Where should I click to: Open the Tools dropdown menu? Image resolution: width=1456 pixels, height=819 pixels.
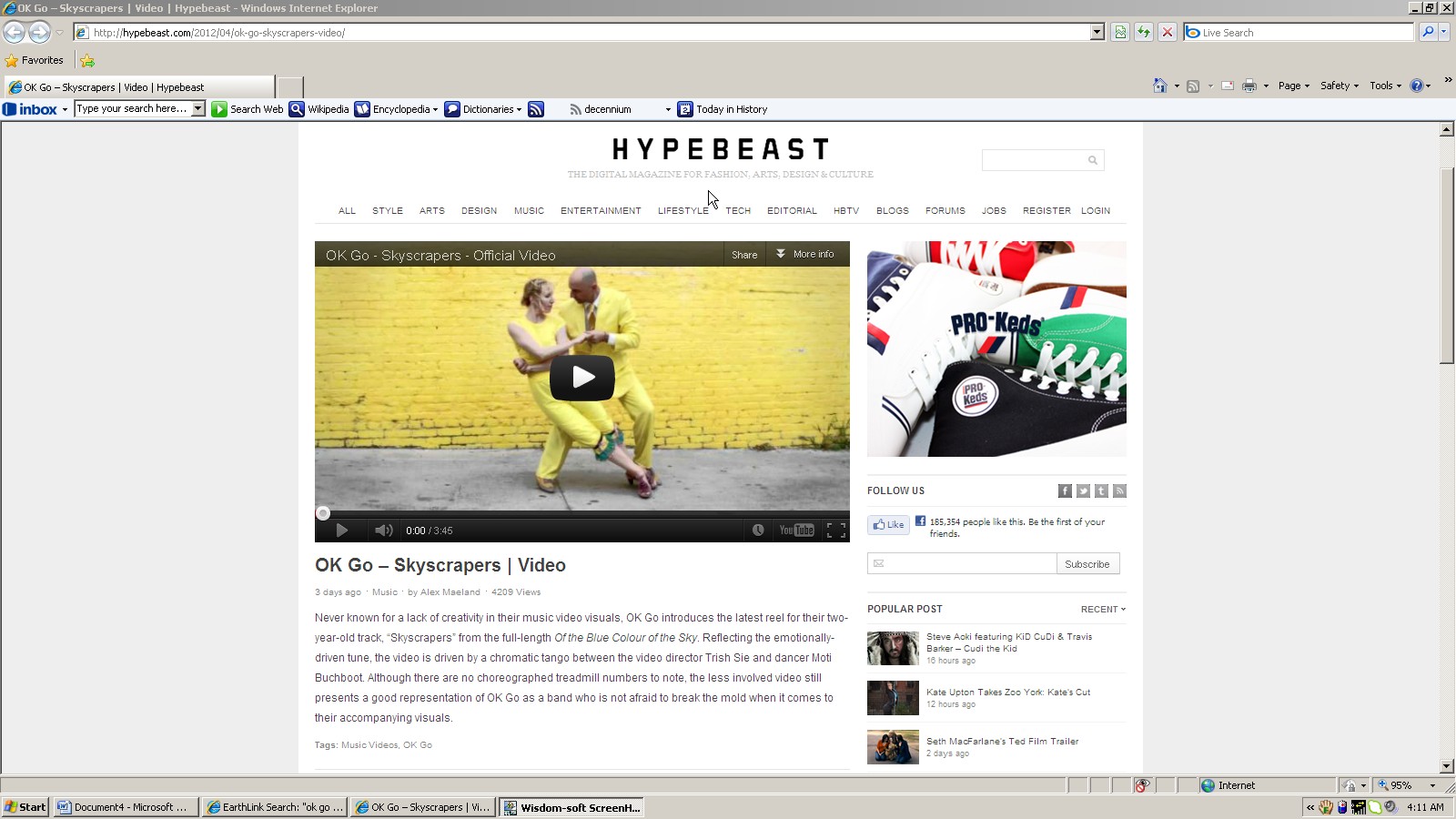(x=1384, y=86)
